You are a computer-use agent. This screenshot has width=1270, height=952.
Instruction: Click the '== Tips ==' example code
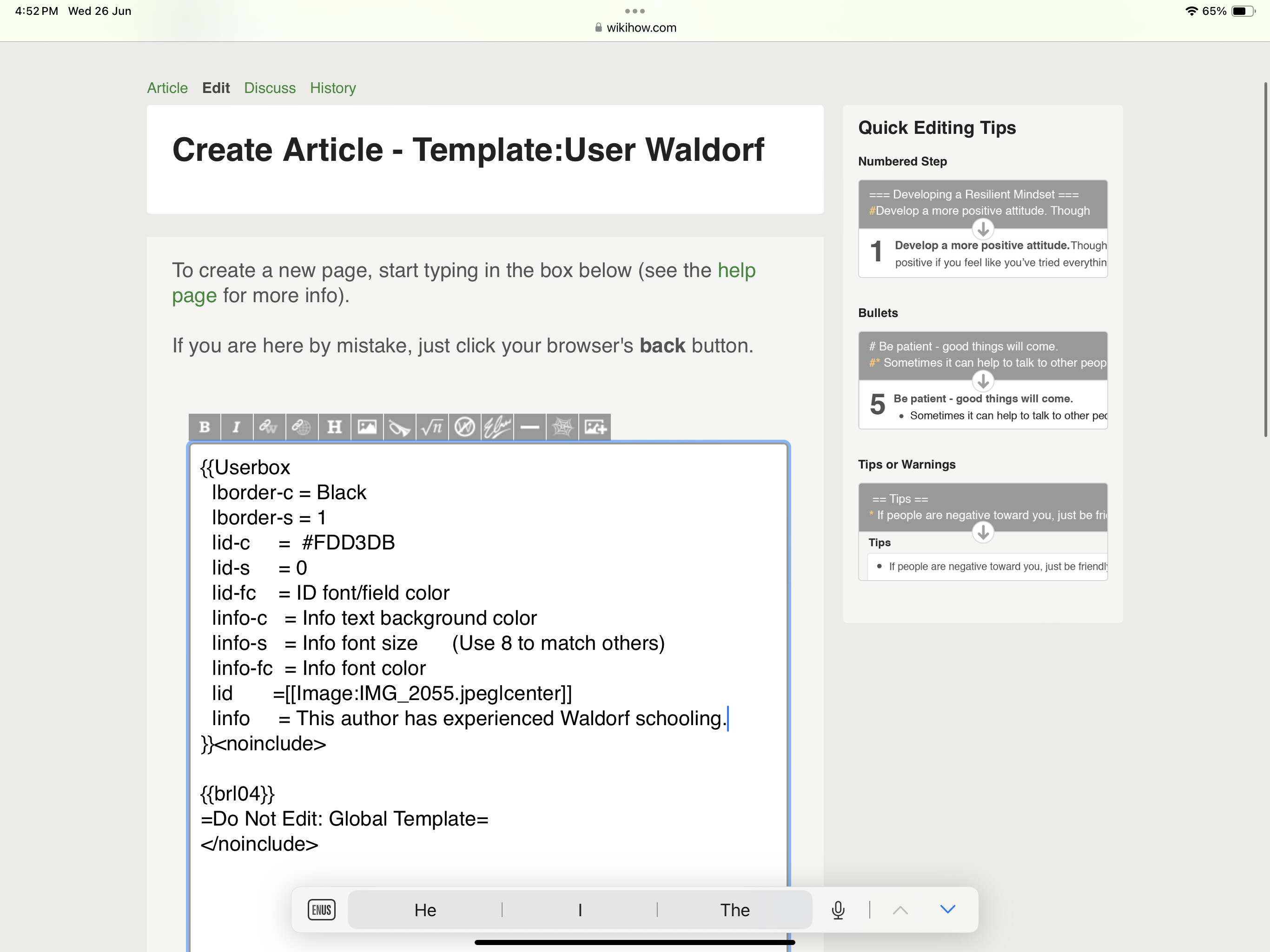[900, 499]
